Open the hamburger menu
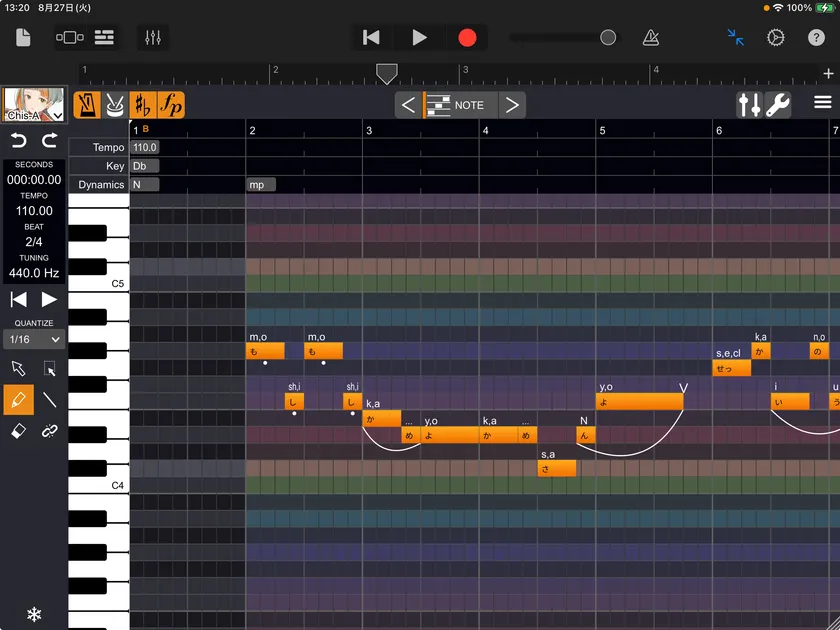840x630 pixels. (822, 103)
